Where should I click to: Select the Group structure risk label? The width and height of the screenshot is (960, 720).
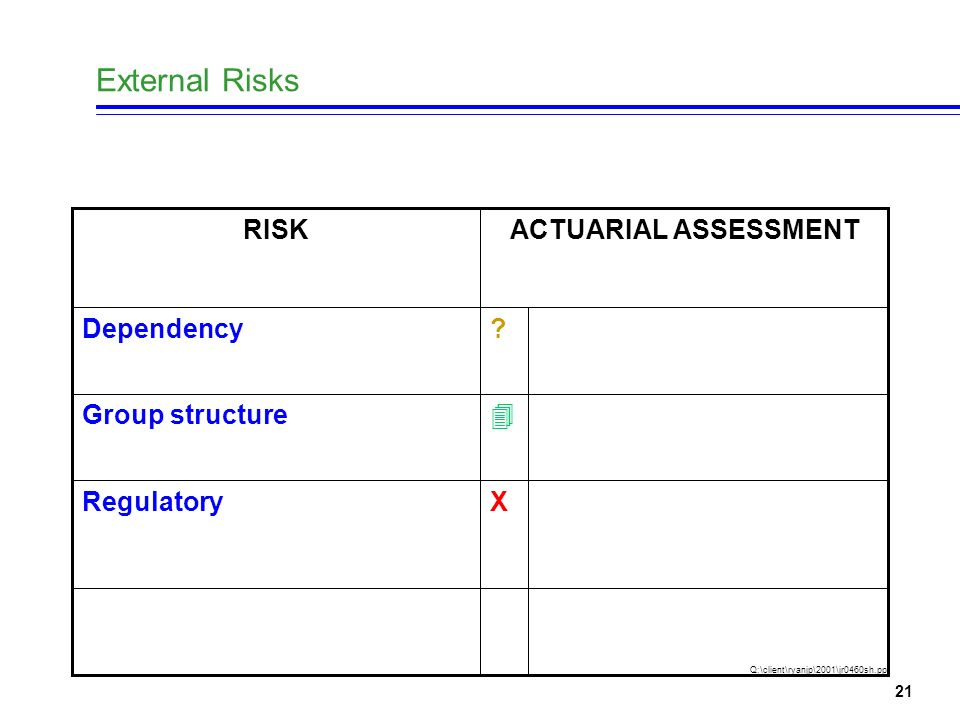pos(184,415)
